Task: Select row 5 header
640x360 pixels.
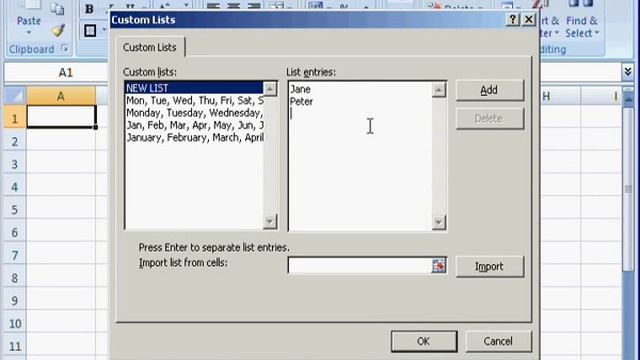Action: tap(15, 210)
